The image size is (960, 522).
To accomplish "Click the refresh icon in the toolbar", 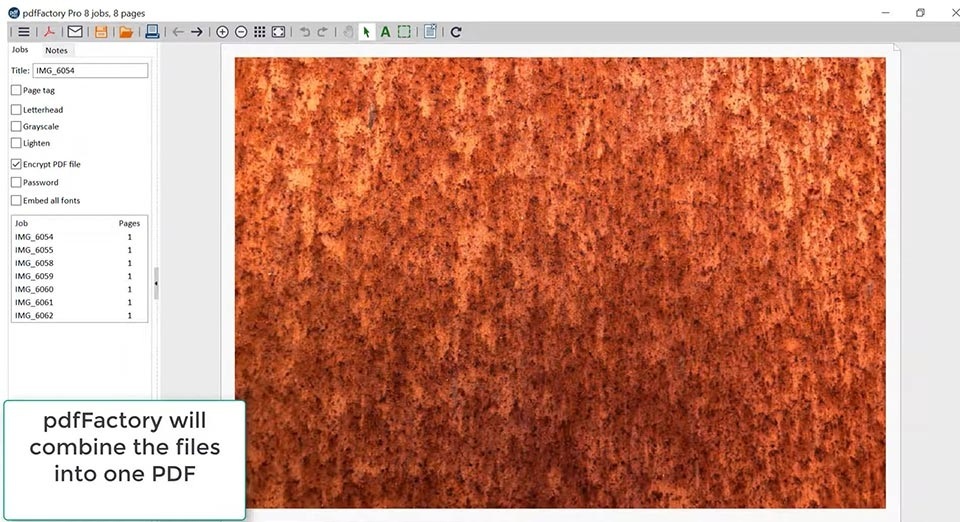I will (x=456, y=32).
